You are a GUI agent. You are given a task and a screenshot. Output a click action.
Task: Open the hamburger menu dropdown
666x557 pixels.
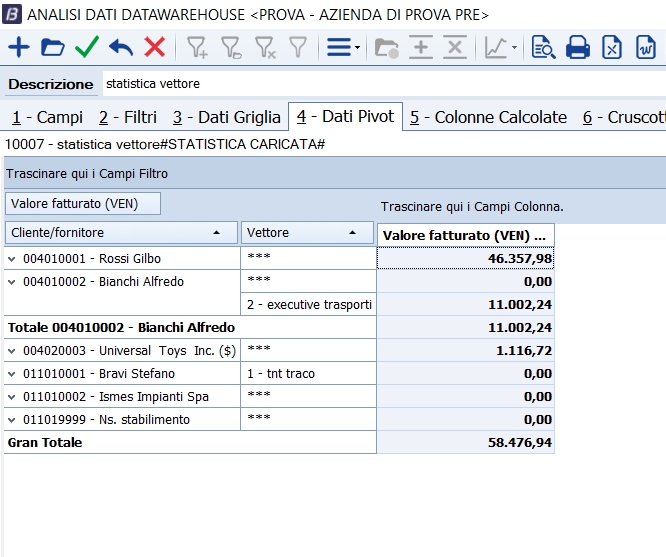344,47
